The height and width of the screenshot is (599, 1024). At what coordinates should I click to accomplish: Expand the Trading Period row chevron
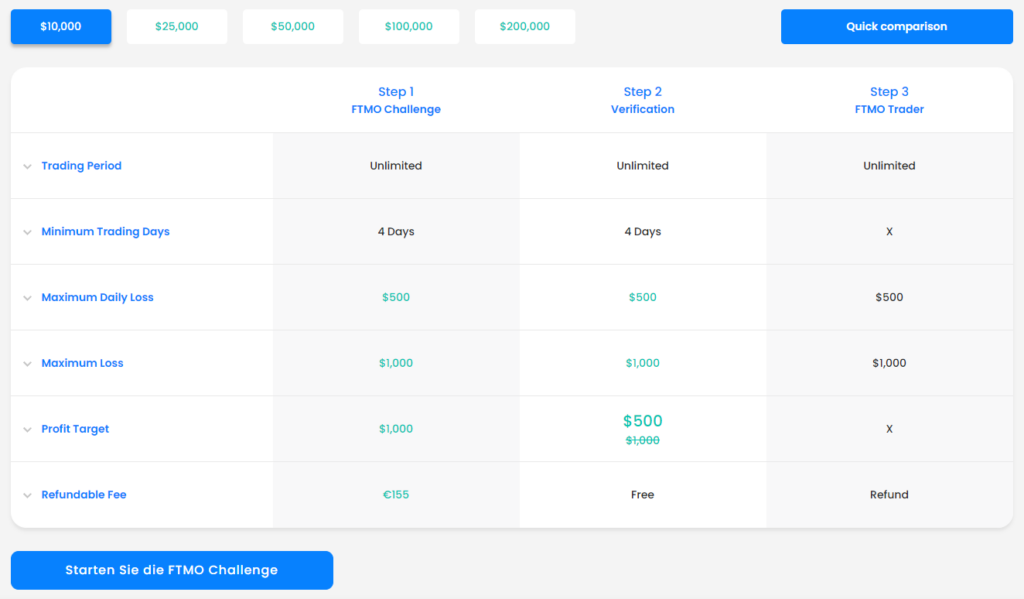coord(27,167)
